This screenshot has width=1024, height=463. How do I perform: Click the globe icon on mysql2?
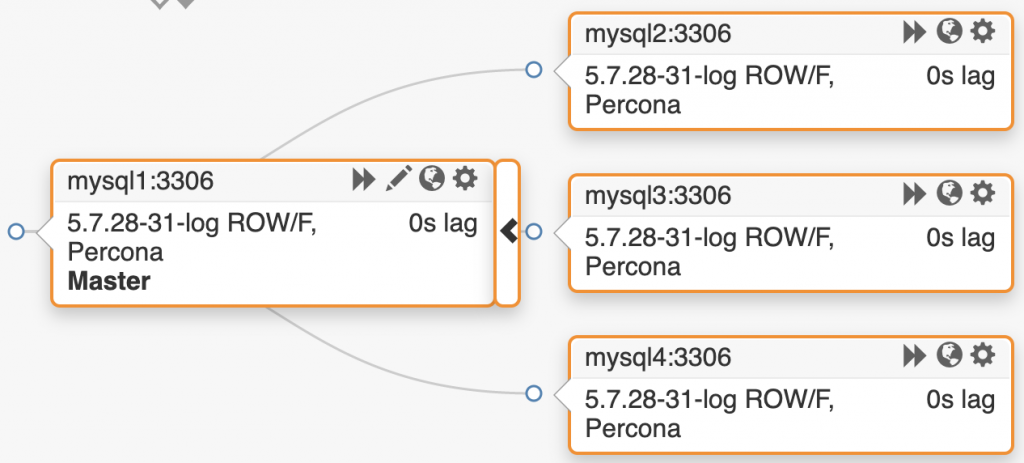(x=949, y=32)
